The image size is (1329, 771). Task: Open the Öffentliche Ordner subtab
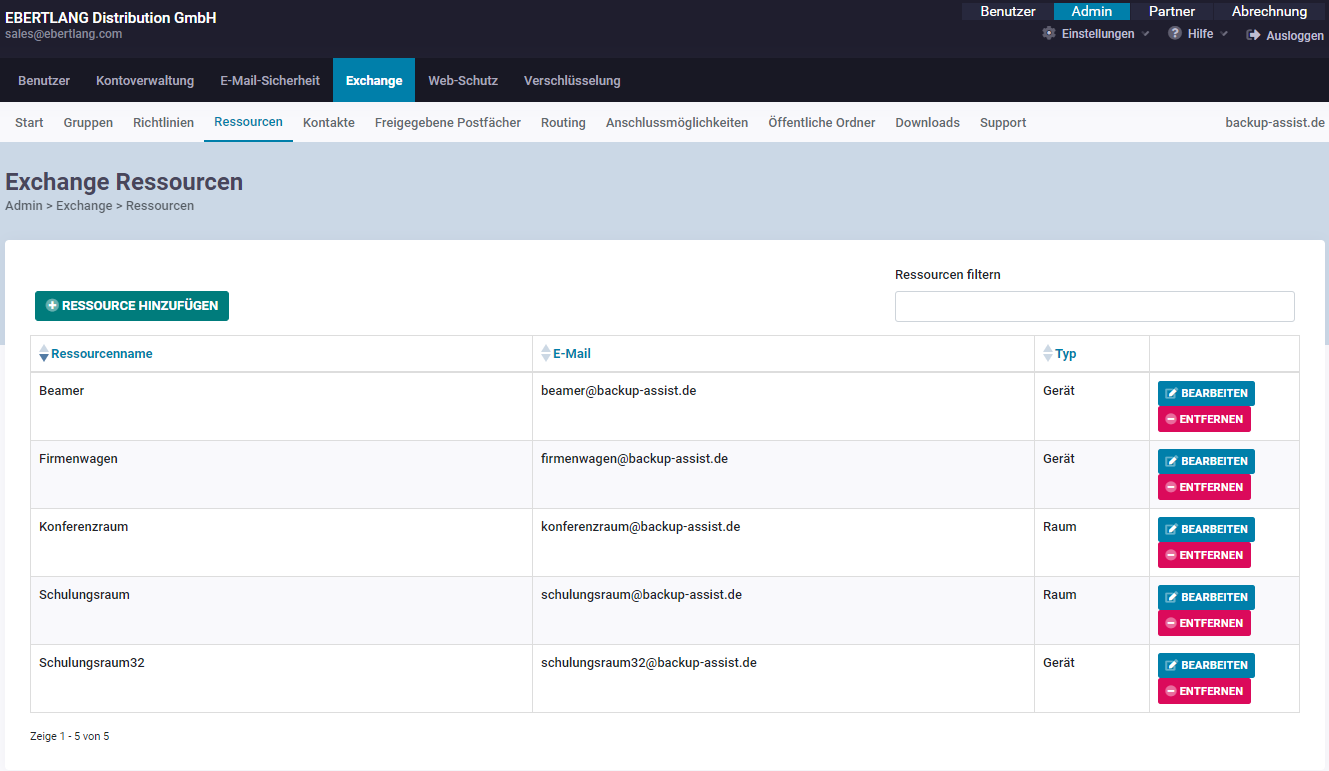[x=821, y=123]
